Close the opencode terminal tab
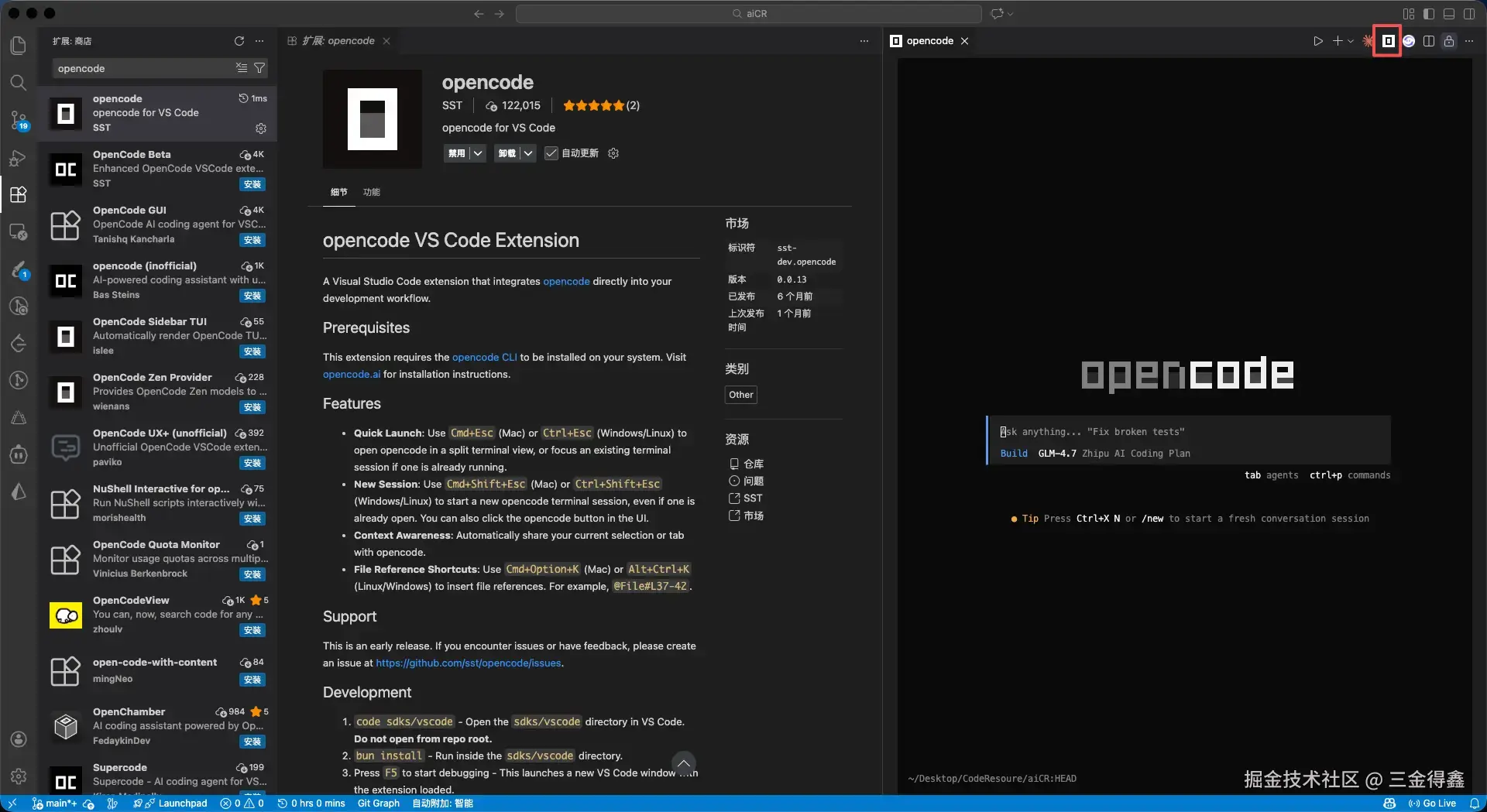 (x=964, y=41)
